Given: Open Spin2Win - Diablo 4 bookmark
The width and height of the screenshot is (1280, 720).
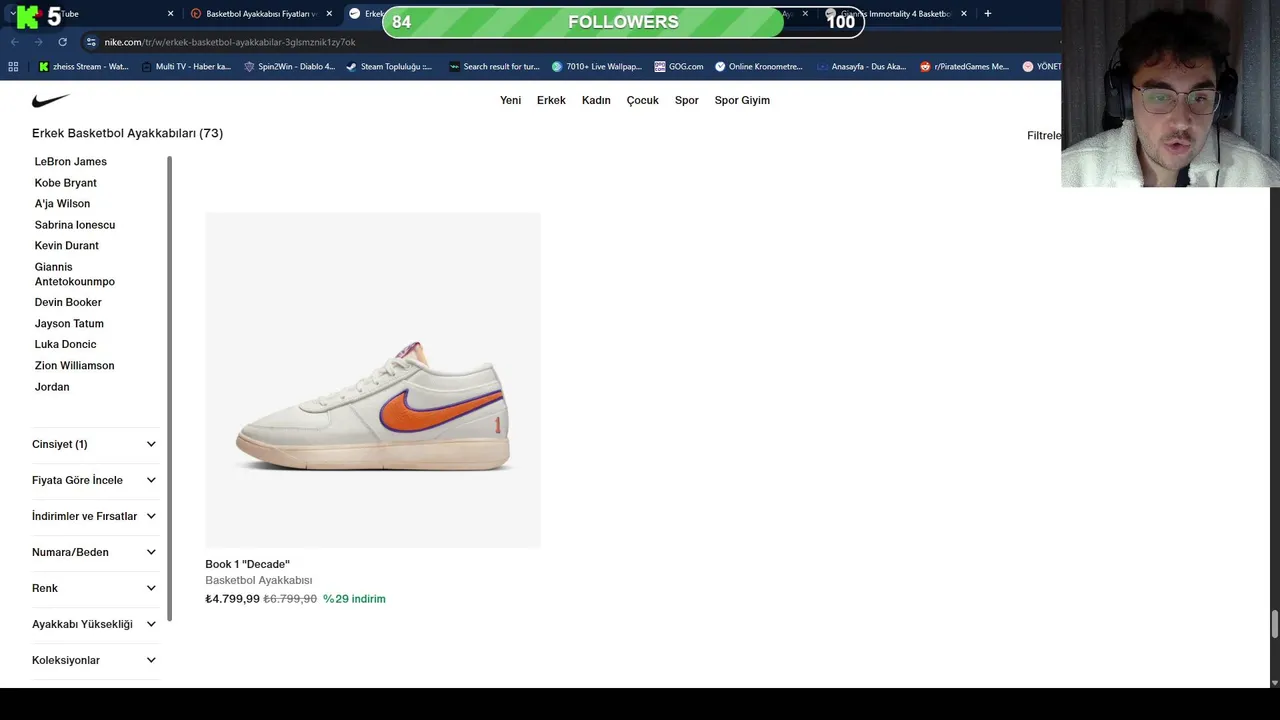Looking at the screenshot, I should point(289,67).
